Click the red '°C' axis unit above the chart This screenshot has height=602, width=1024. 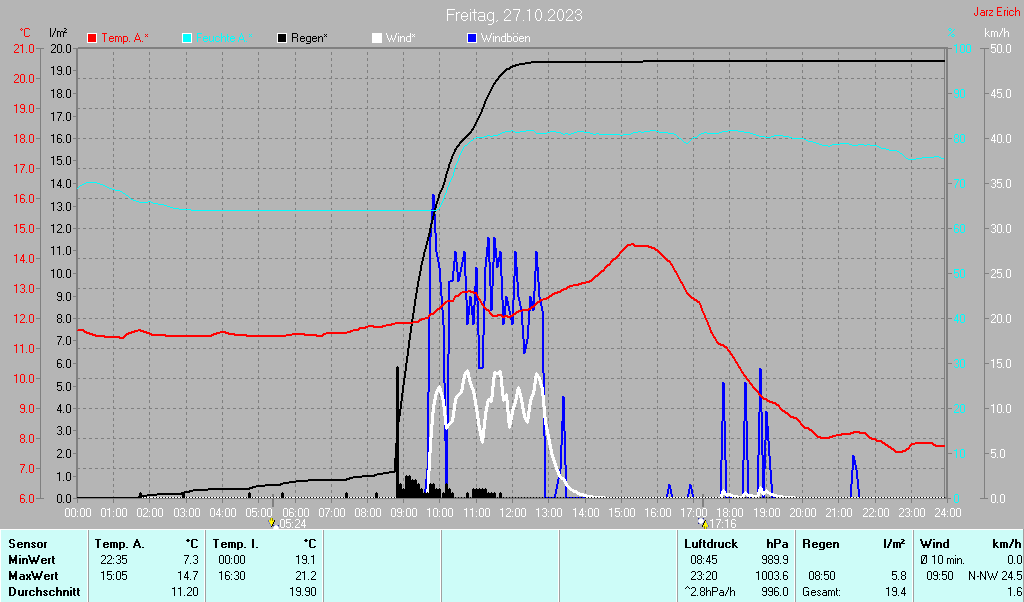(25, 33)
